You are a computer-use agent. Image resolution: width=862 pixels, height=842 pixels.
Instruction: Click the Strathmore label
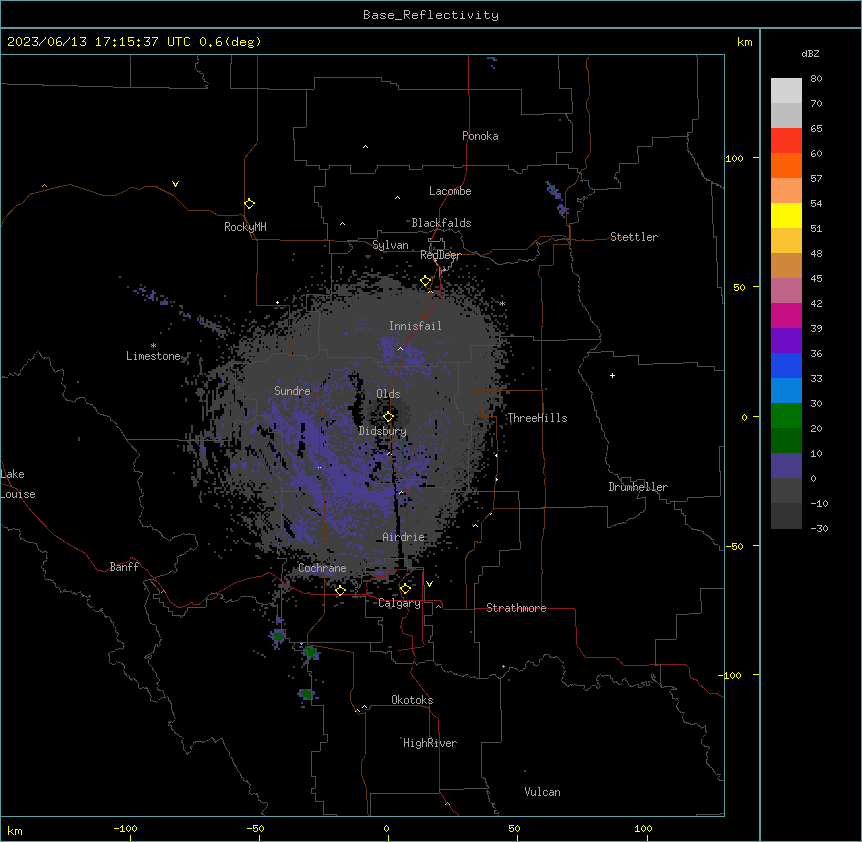(x=516, y=608)
